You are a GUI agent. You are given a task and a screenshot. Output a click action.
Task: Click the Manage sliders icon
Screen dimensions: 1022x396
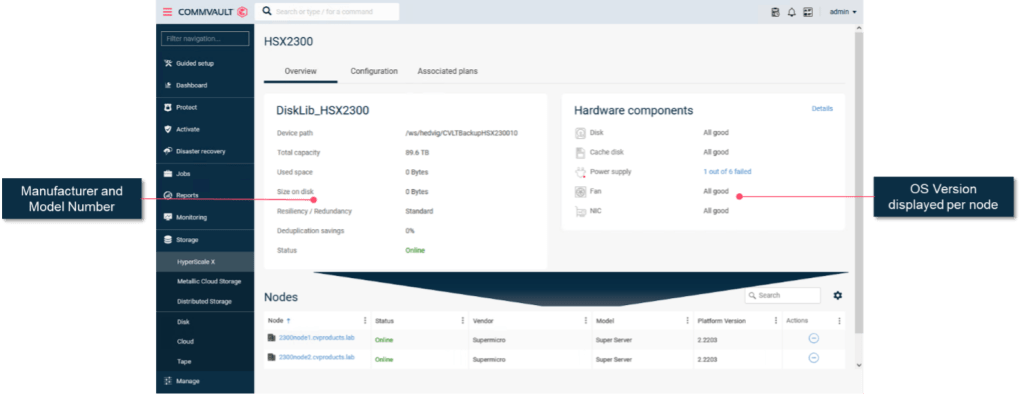pos(168,381)
